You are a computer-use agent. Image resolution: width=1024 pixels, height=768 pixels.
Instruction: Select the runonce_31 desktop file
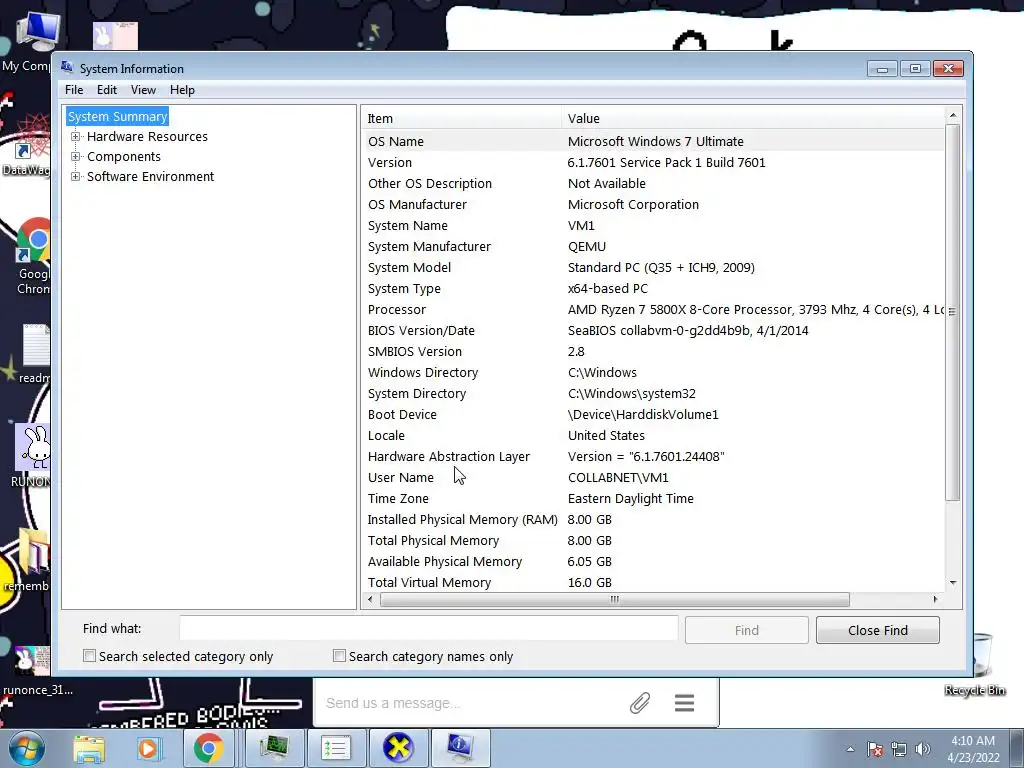pyautogui.click(x=37, y=671)
